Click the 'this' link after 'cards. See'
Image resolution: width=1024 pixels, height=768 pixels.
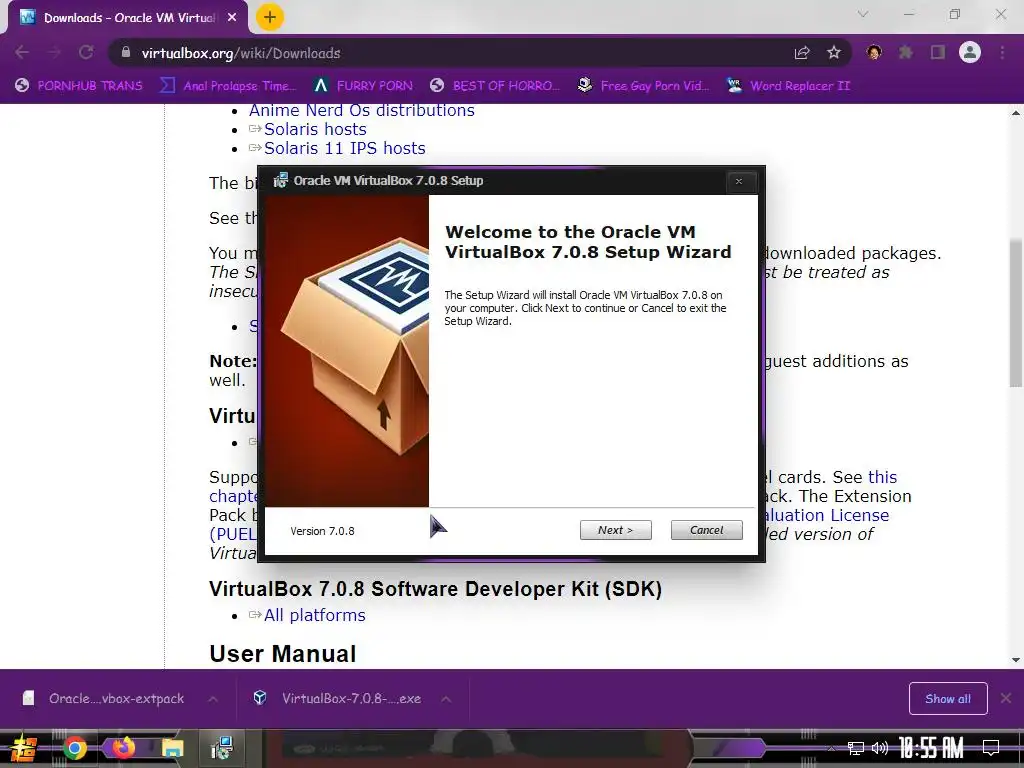pos(882,477)
